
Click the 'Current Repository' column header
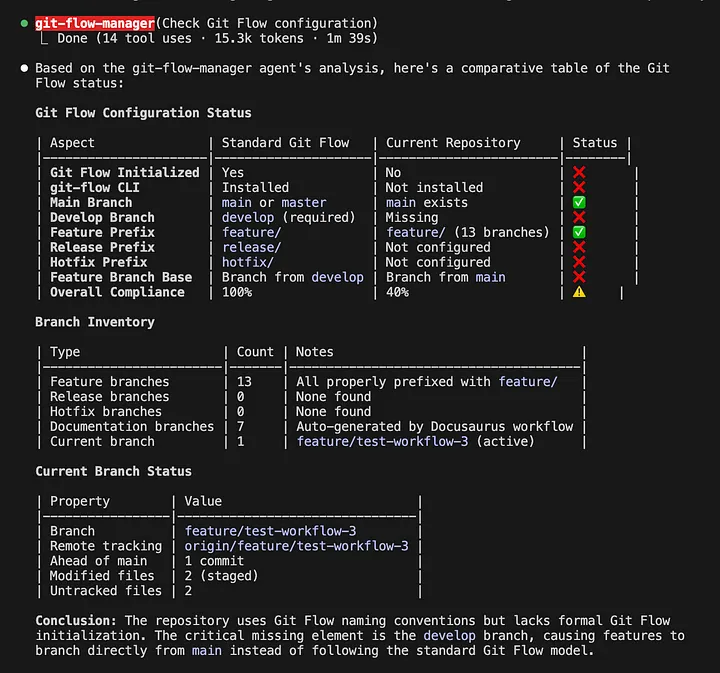click(453, 143)
